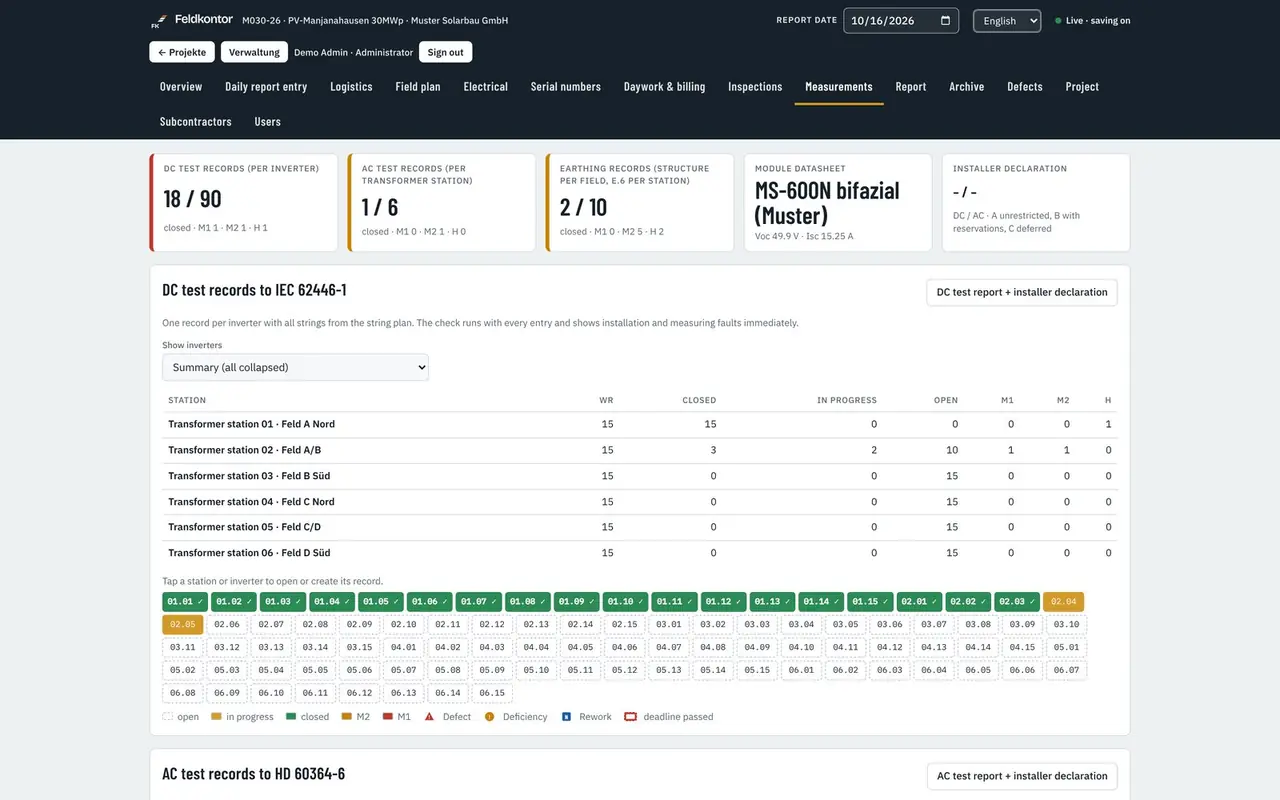1280x800 pixels.
Task: Click the Feldkontor logo icon
Action: [x=157, y=20]
